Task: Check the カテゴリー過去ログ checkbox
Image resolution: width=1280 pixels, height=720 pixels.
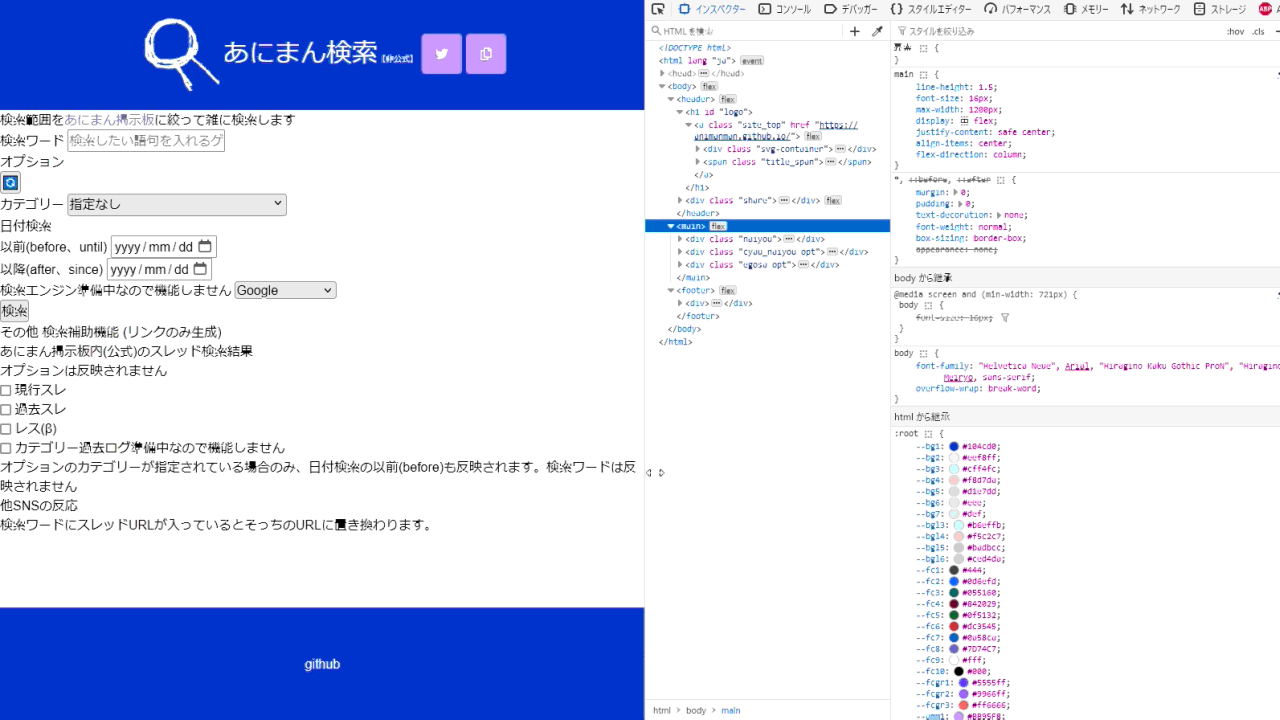Action: point(6,448)
